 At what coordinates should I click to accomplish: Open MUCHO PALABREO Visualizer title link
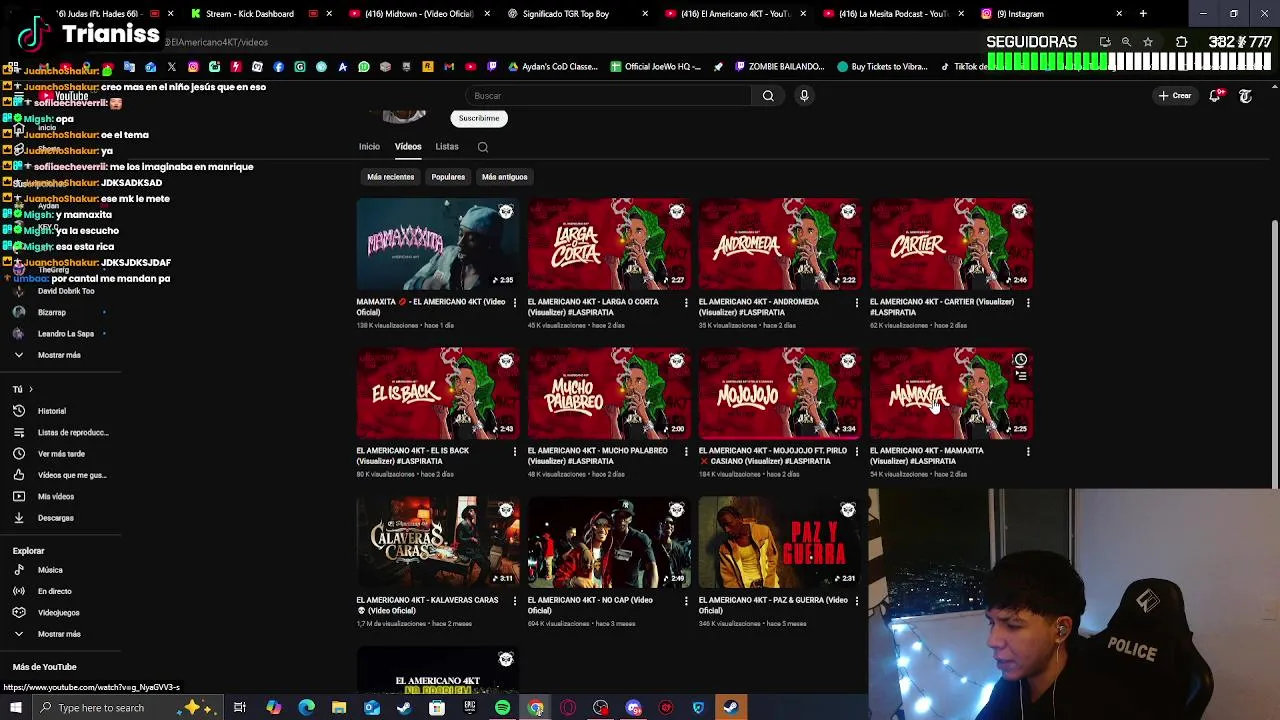click(x=598, y=456)
